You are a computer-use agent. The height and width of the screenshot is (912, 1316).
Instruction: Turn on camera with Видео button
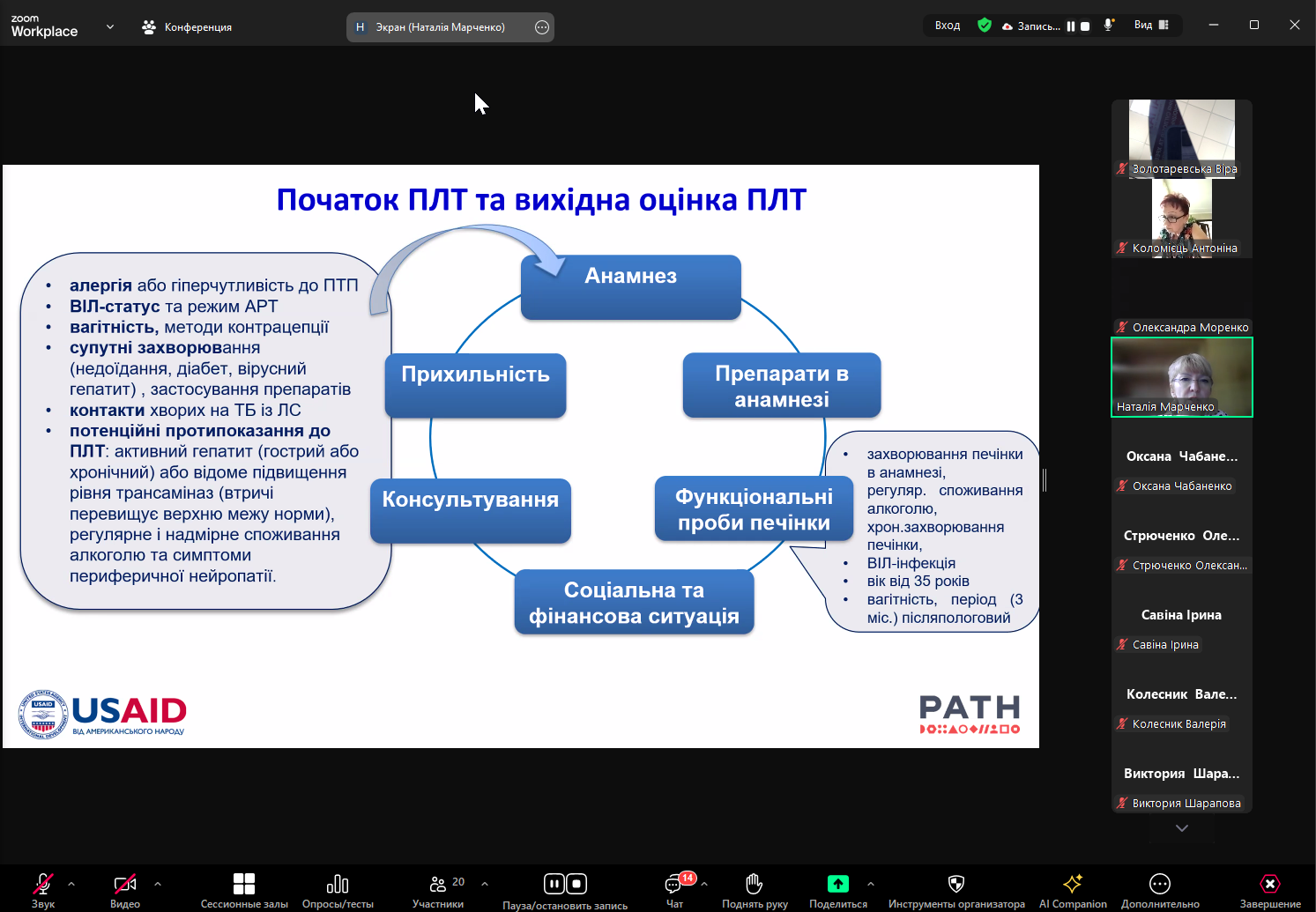pyautogui.click(x=124, y=884)
